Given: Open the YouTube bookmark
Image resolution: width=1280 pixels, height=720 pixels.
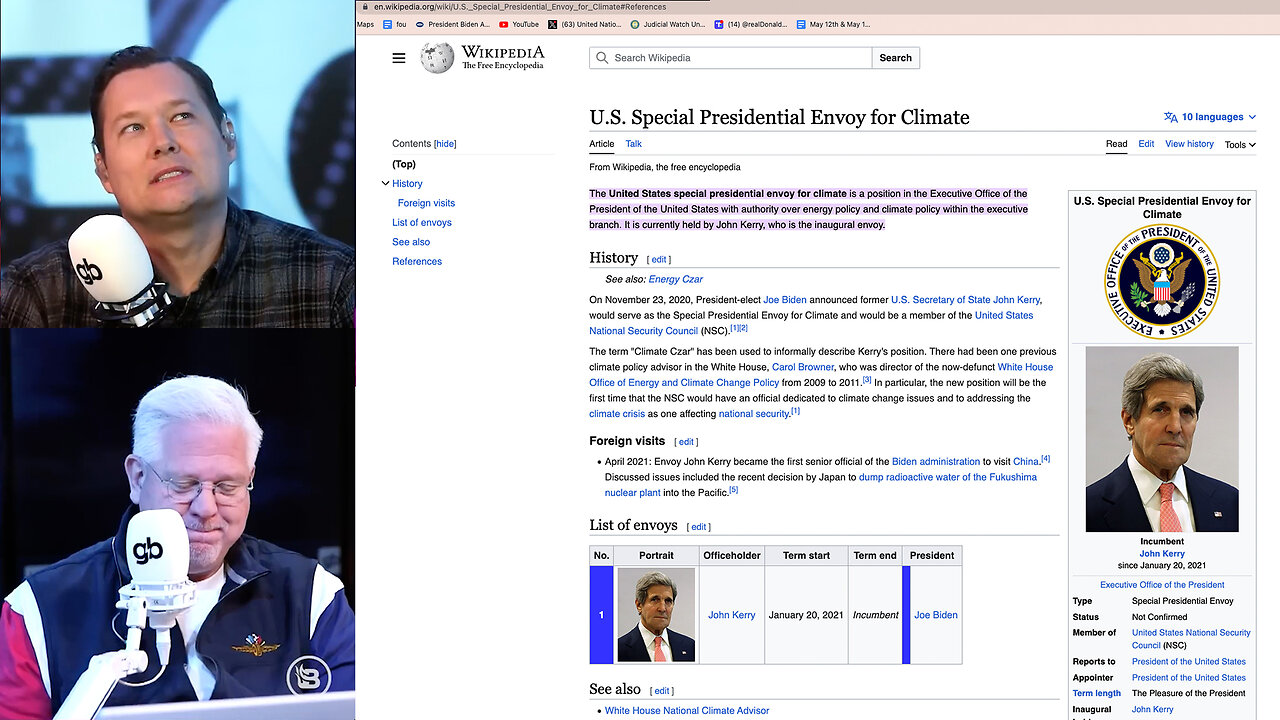Looking at the screenshot, I should (x=518, y=24).
